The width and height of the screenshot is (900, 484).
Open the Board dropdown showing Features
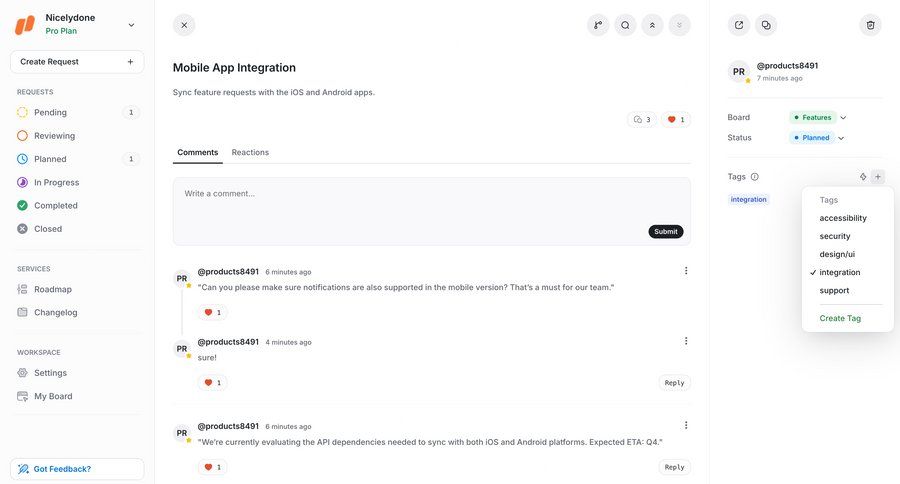click(818, 117)
